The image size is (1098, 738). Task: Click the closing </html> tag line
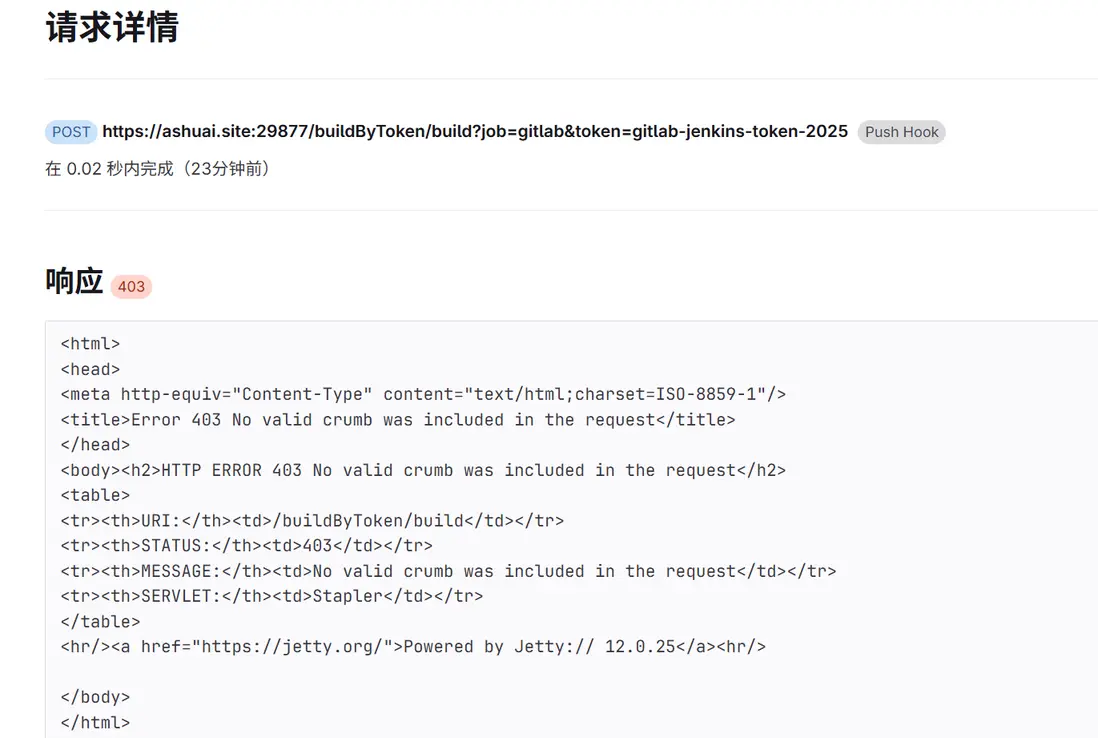tap(95, 722)
